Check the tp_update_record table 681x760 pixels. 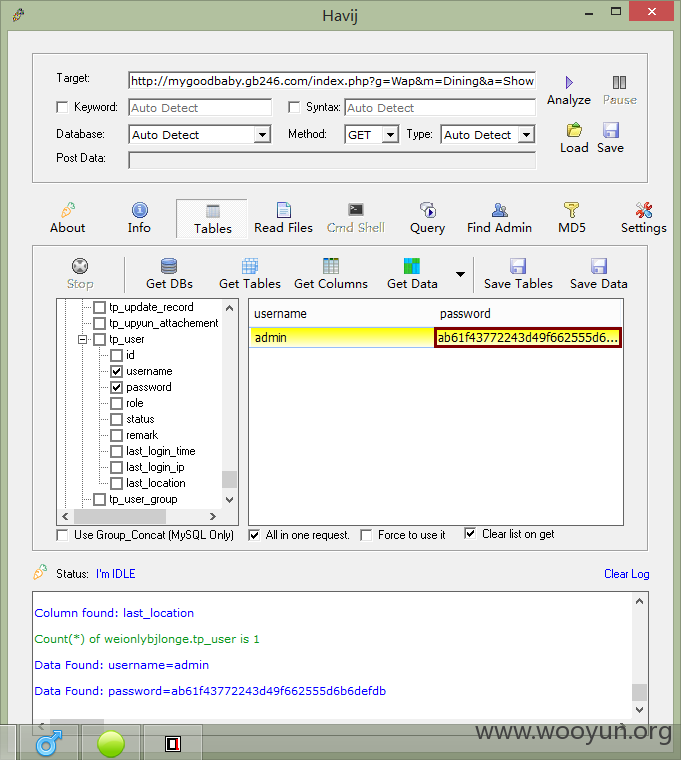[99, 307]
